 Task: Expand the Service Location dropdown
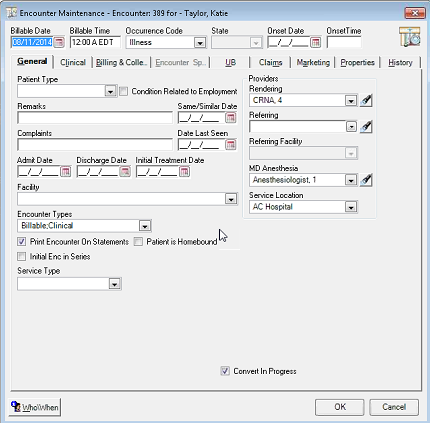351,207
